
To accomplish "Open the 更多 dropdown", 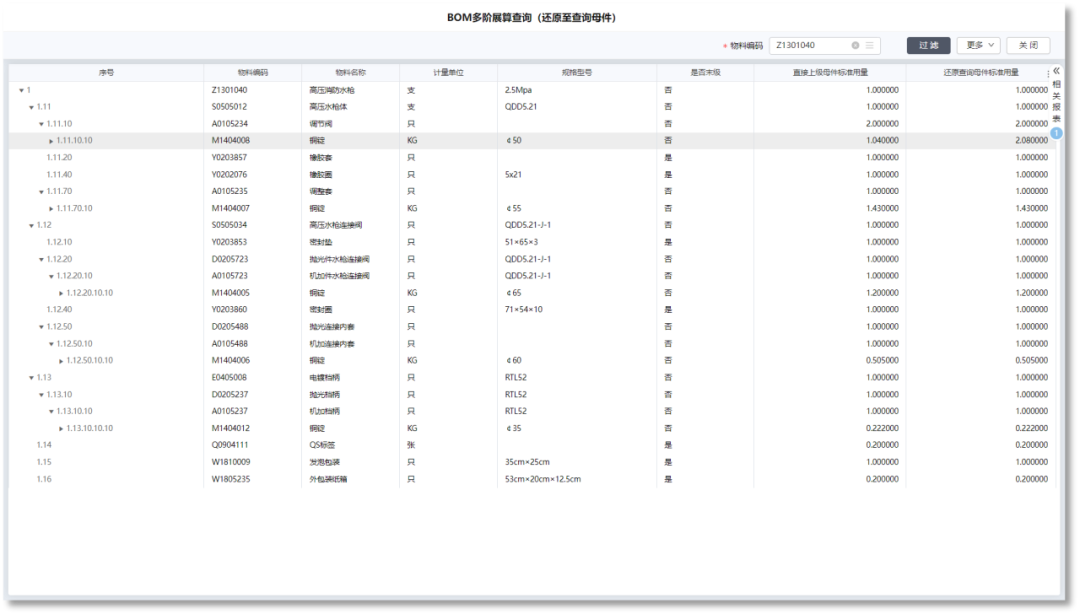I will point(979,45).
